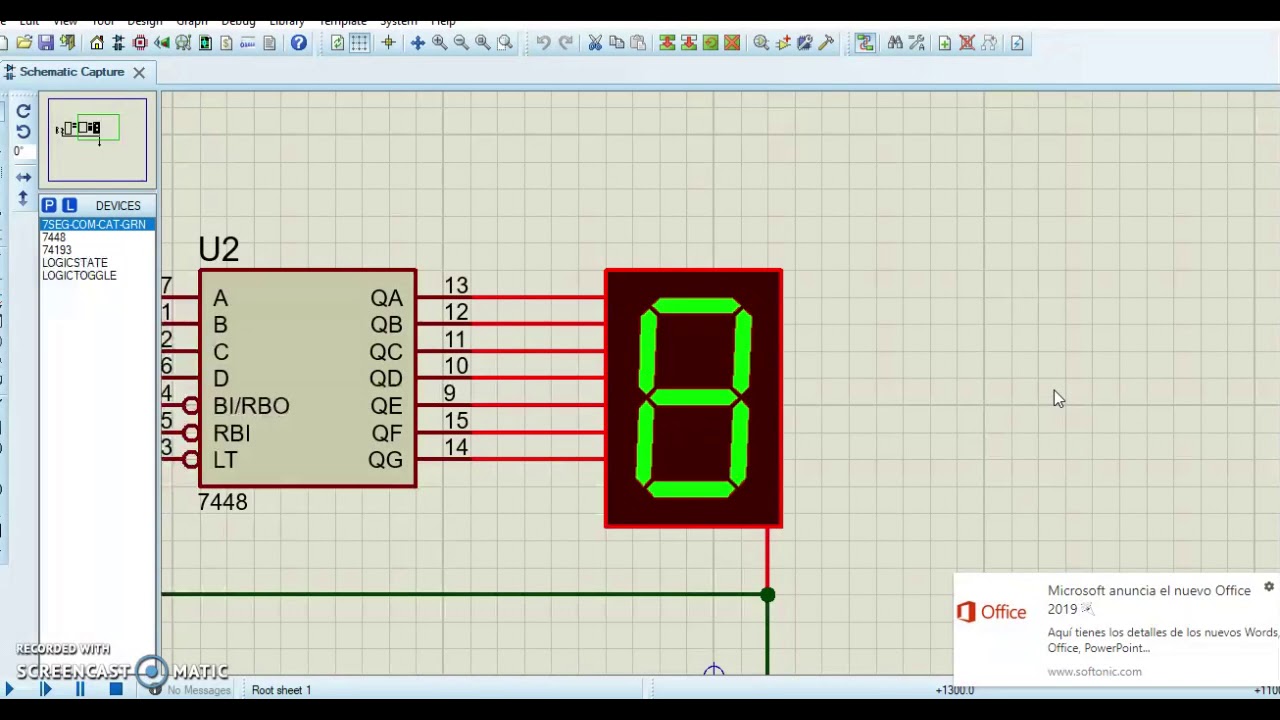The width and height of the screenshot is (1280, 720).
Task: Cut selection with the scissors icon
Action: (595, 43)
